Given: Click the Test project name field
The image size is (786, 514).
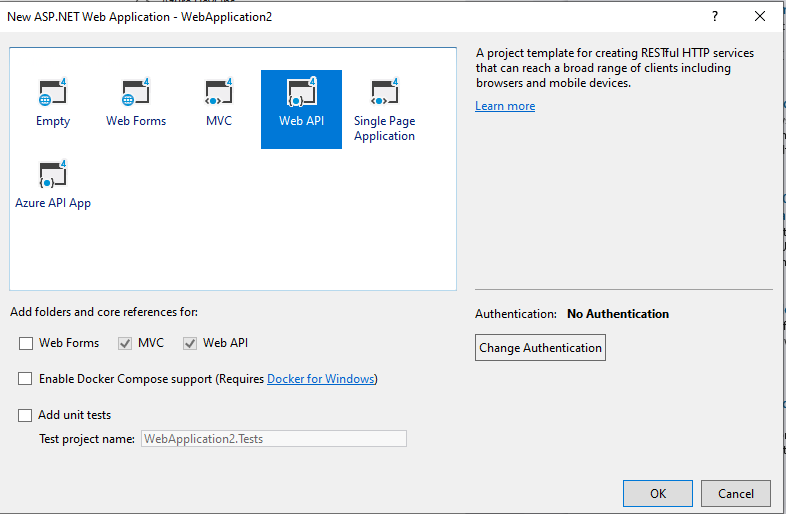Looking at the screenshot, I should (274, 439).
